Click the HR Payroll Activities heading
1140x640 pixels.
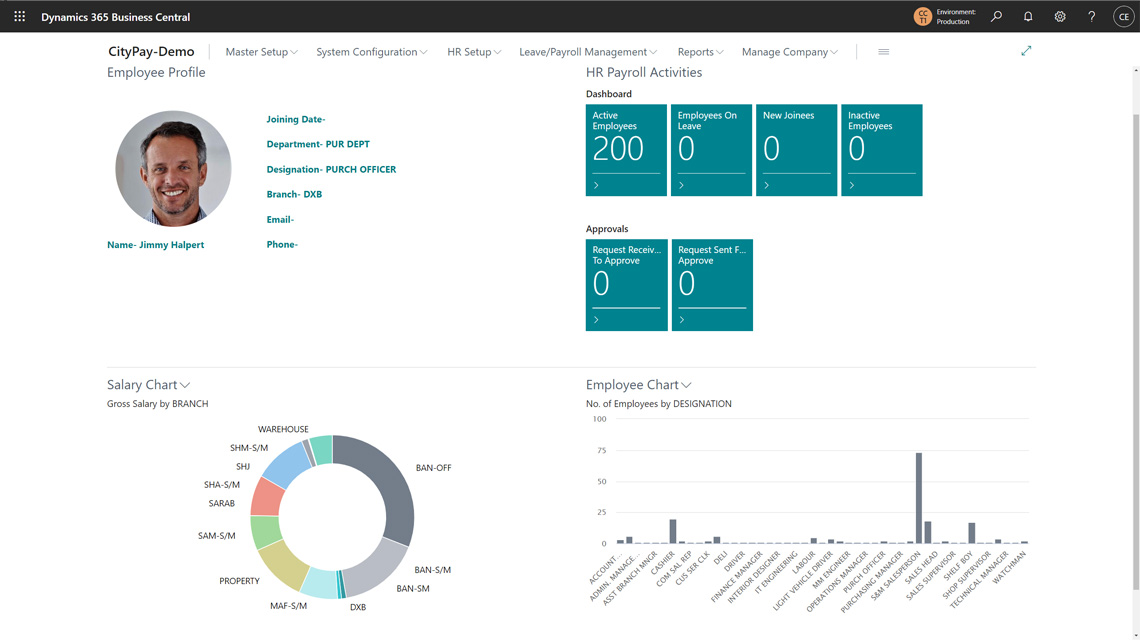pyautogui.click(x=644, y=72)
